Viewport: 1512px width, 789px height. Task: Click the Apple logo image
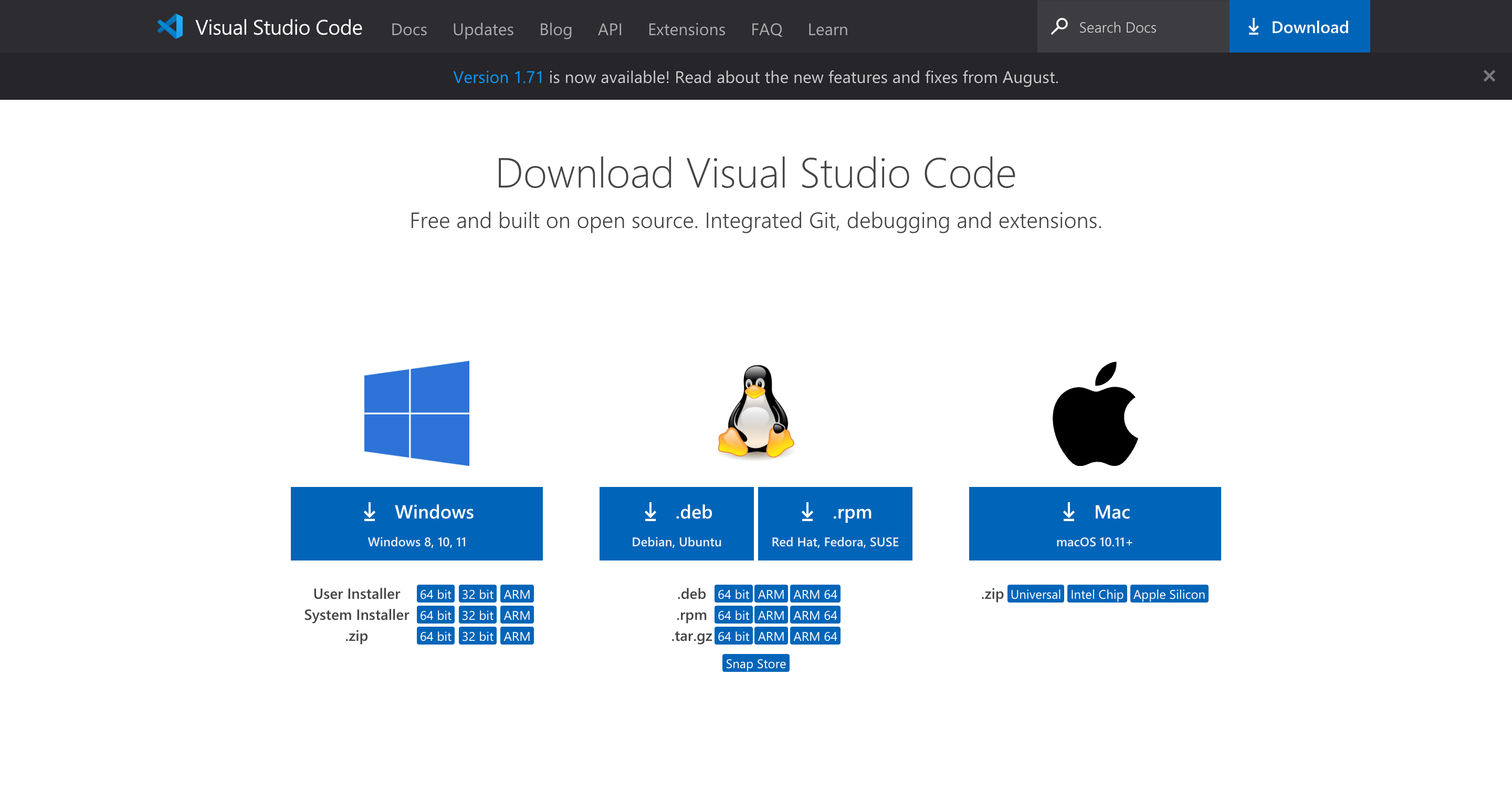coord(1095,414)
